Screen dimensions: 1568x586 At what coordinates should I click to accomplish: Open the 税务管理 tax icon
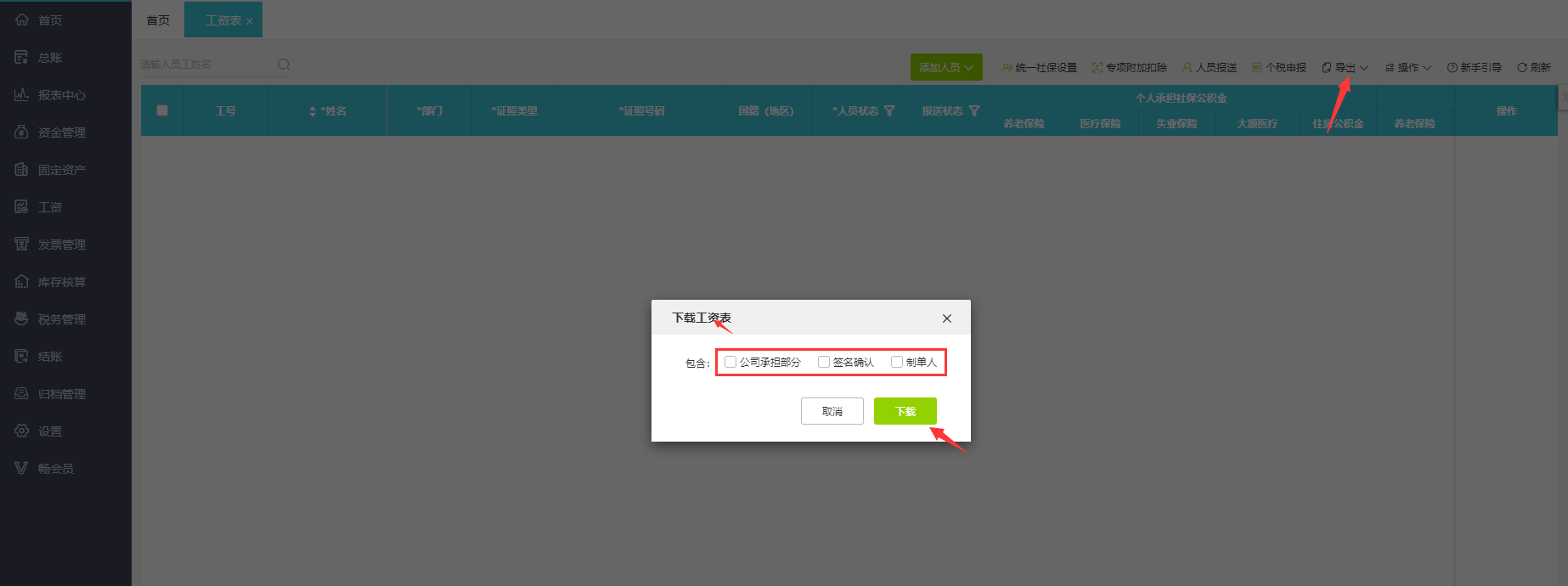pyautogui.click(x=22, y=318)
